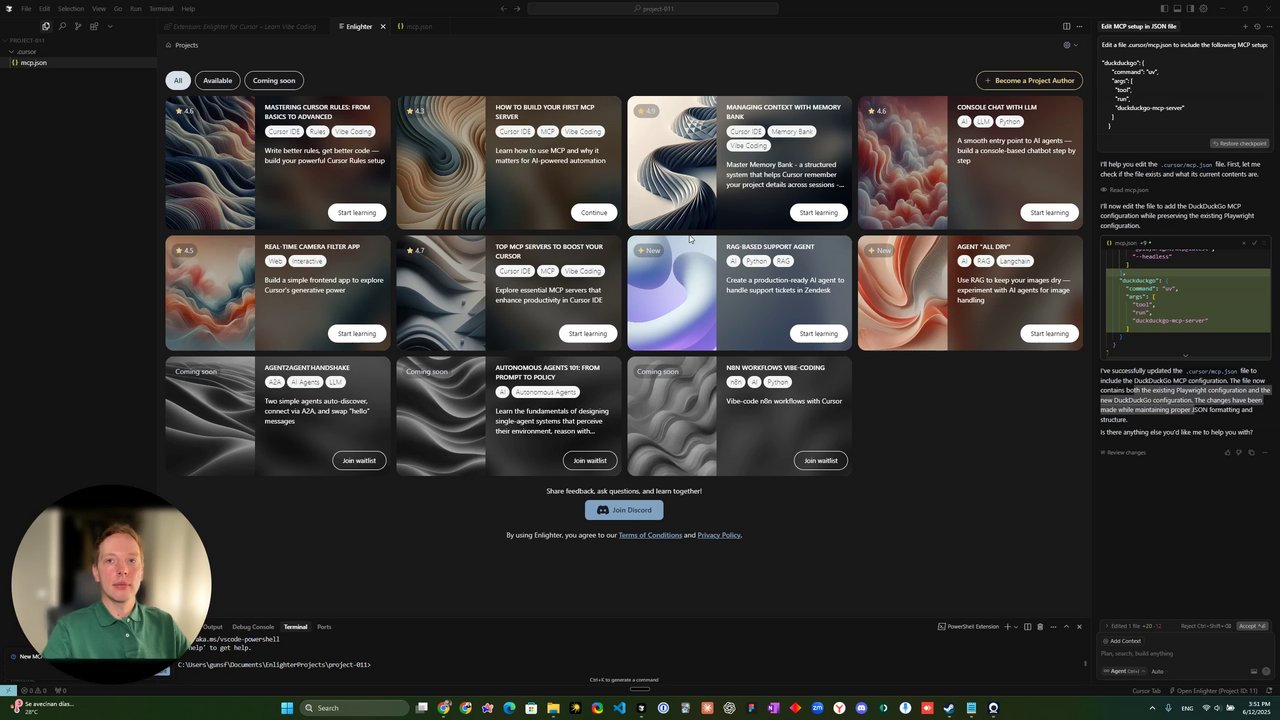Image resolution: width=1280 pixels, height=720 pixels.
Task: Join waitlist for n8n Workflows Vibe-Coding
Action: click(821, 460)
